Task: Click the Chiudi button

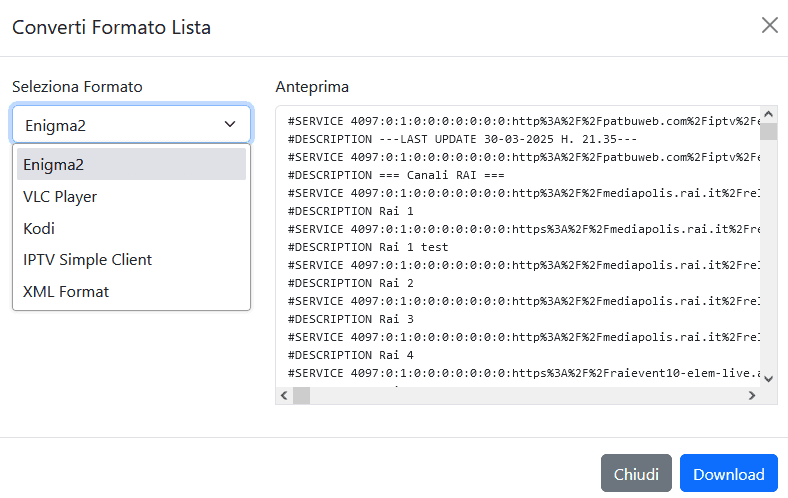Action: (636, 473)
